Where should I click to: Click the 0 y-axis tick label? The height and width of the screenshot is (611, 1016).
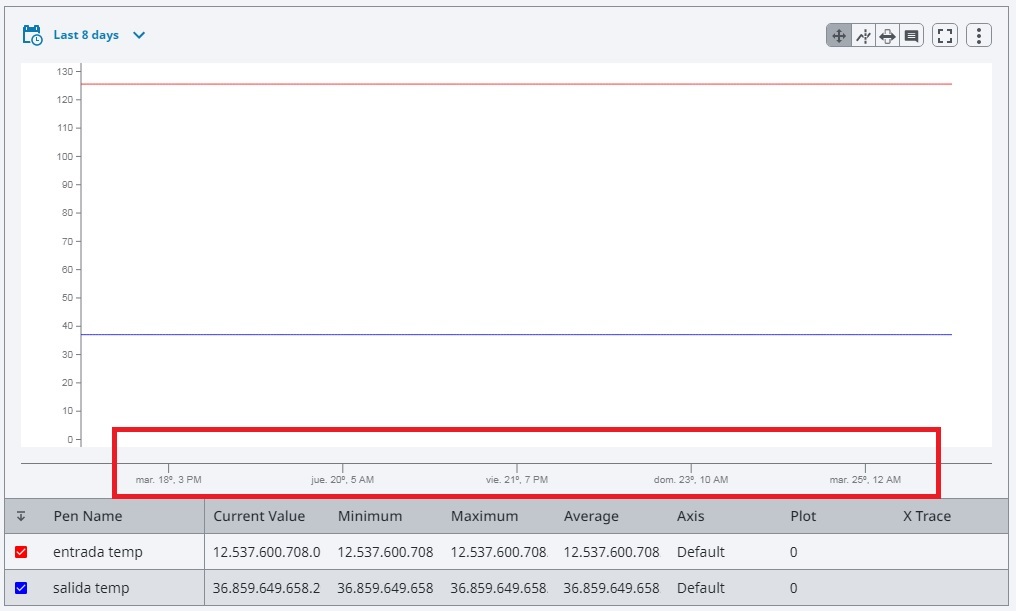70,439
